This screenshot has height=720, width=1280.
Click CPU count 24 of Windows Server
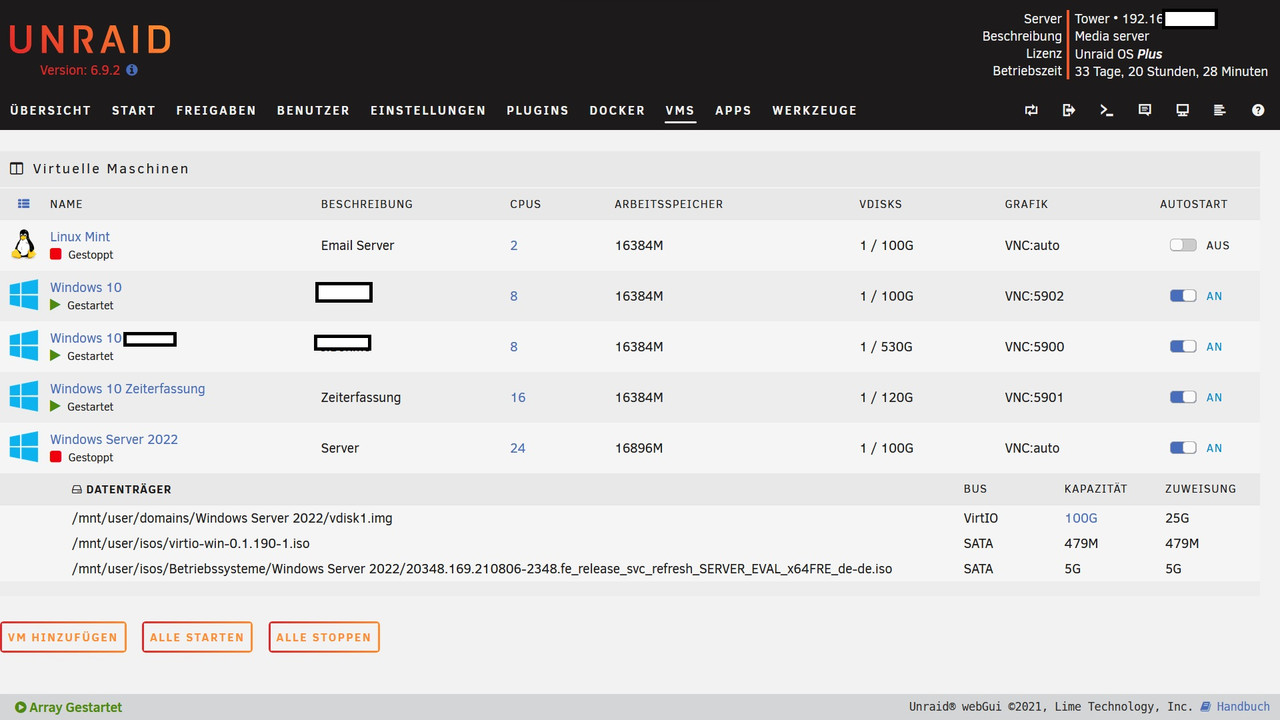click(518, 448)
